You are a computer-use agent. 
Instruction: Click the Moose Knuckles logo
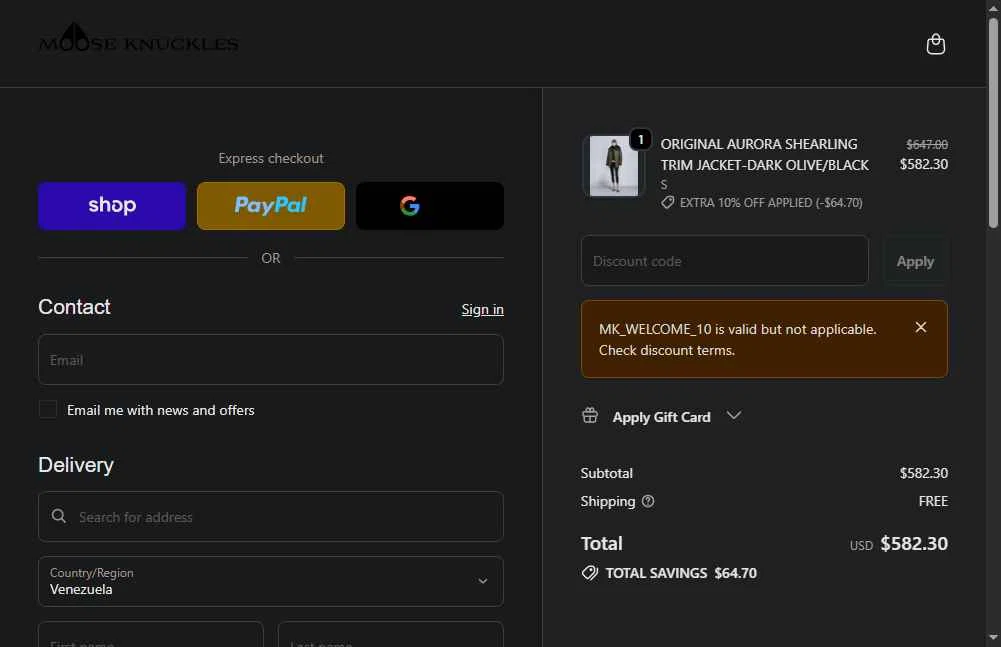click(139, 39)
